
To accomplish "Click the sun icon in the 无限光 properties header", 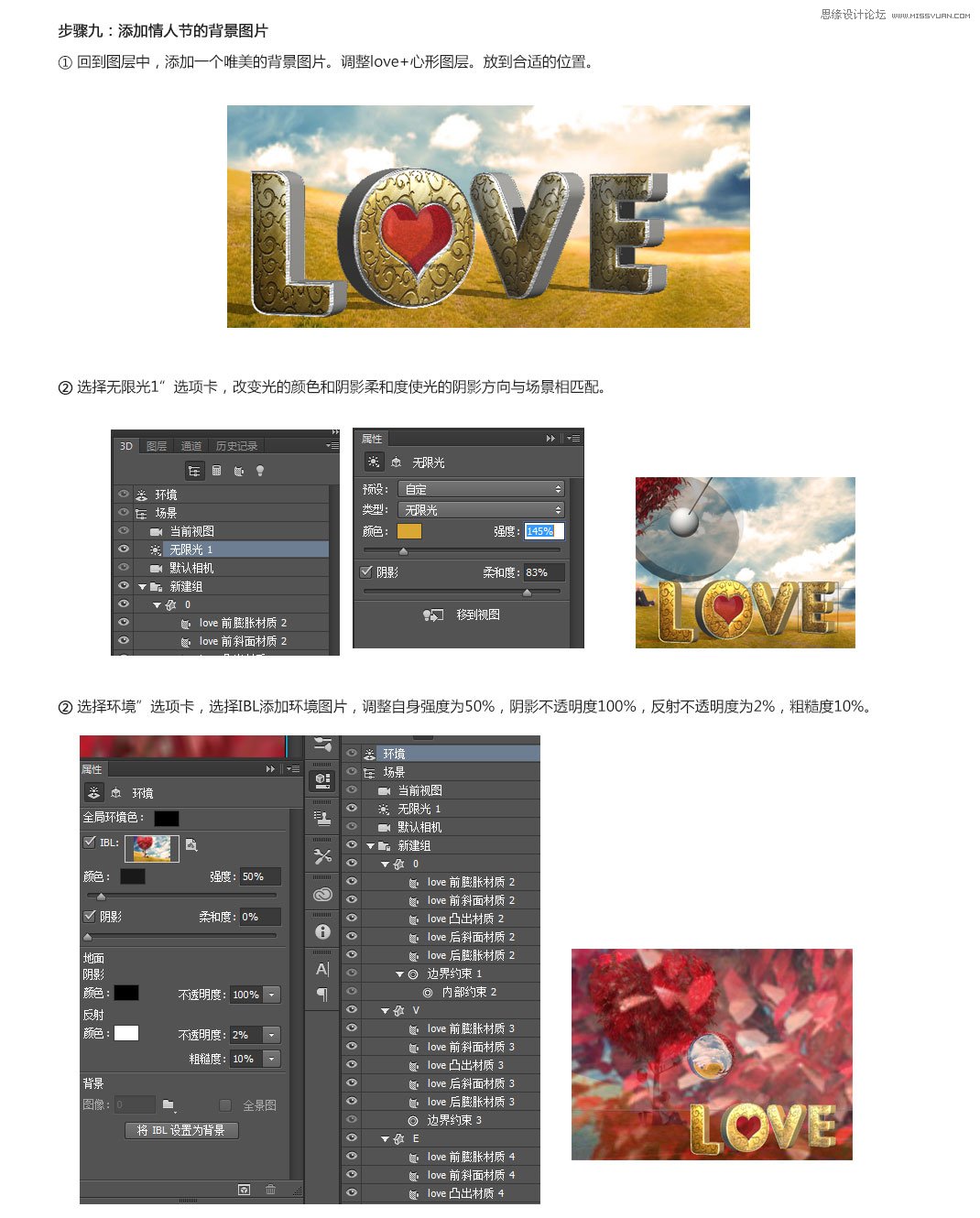I will (x=374, y=462).
